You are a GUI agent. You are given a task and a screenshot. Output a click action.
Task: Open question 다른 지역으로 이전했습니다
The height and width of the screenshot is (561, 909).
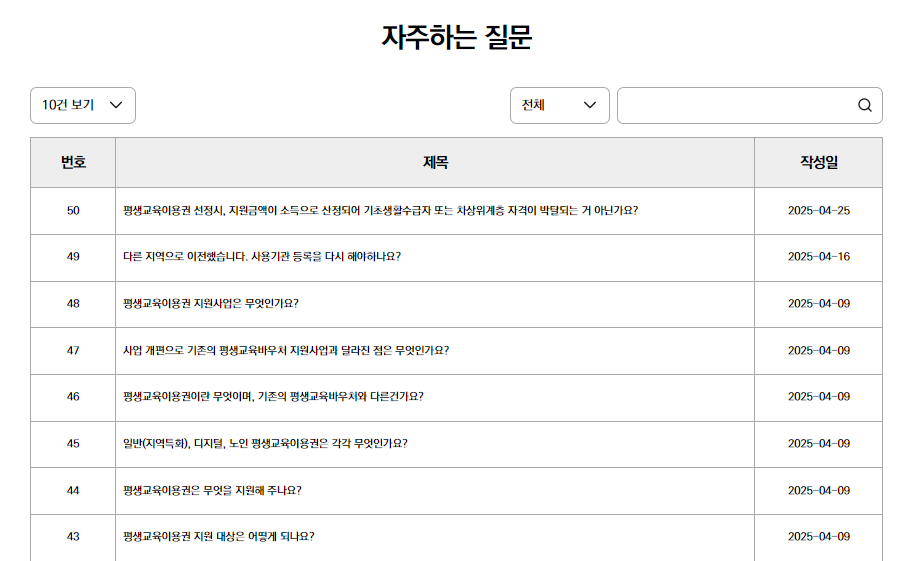click(x=262, y=257)
